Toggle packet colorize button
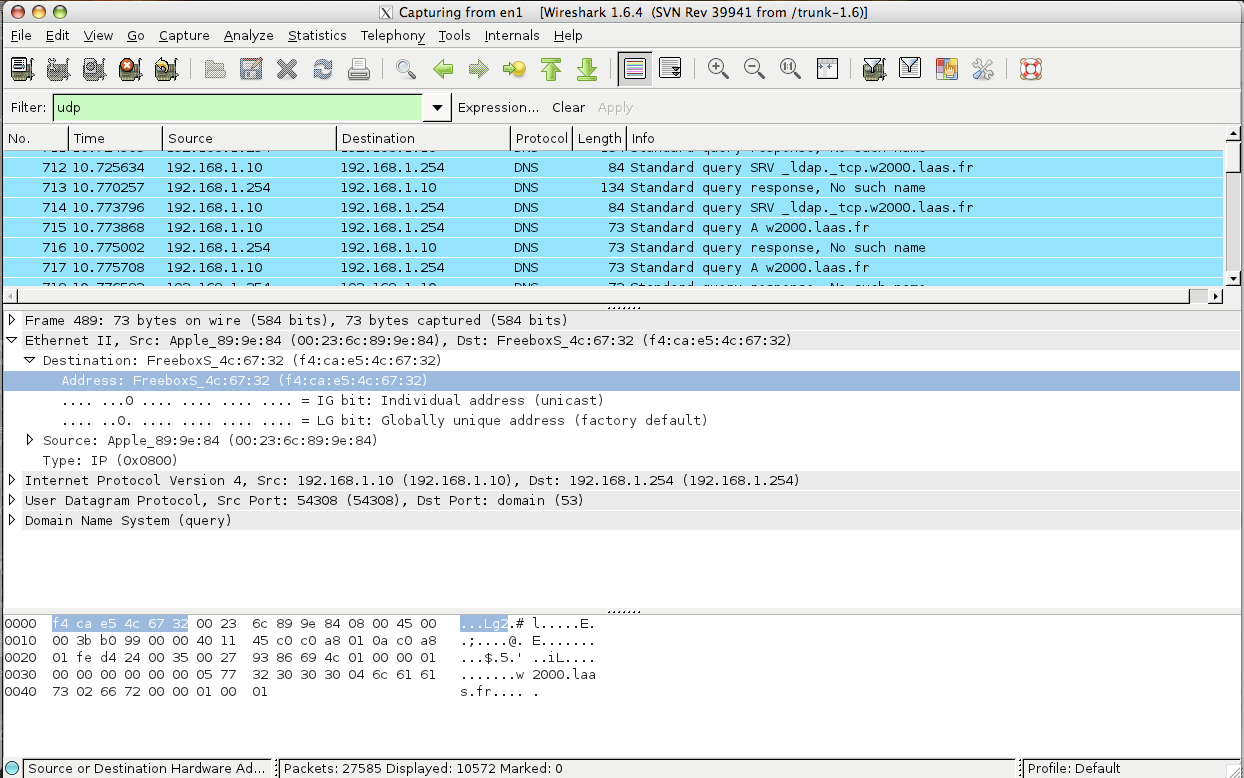The height and width of the screenshot is (778, 1244). pyautogui.click(x=633, y=69)
